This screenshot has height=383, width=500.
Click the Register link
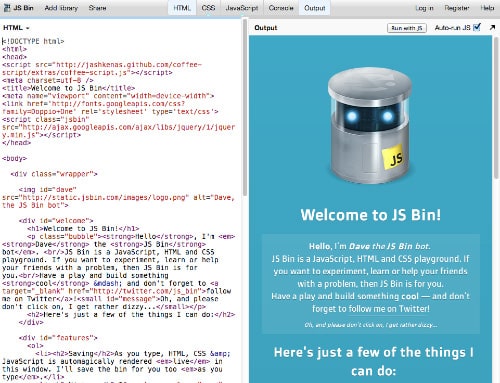[x=457, y=8]
